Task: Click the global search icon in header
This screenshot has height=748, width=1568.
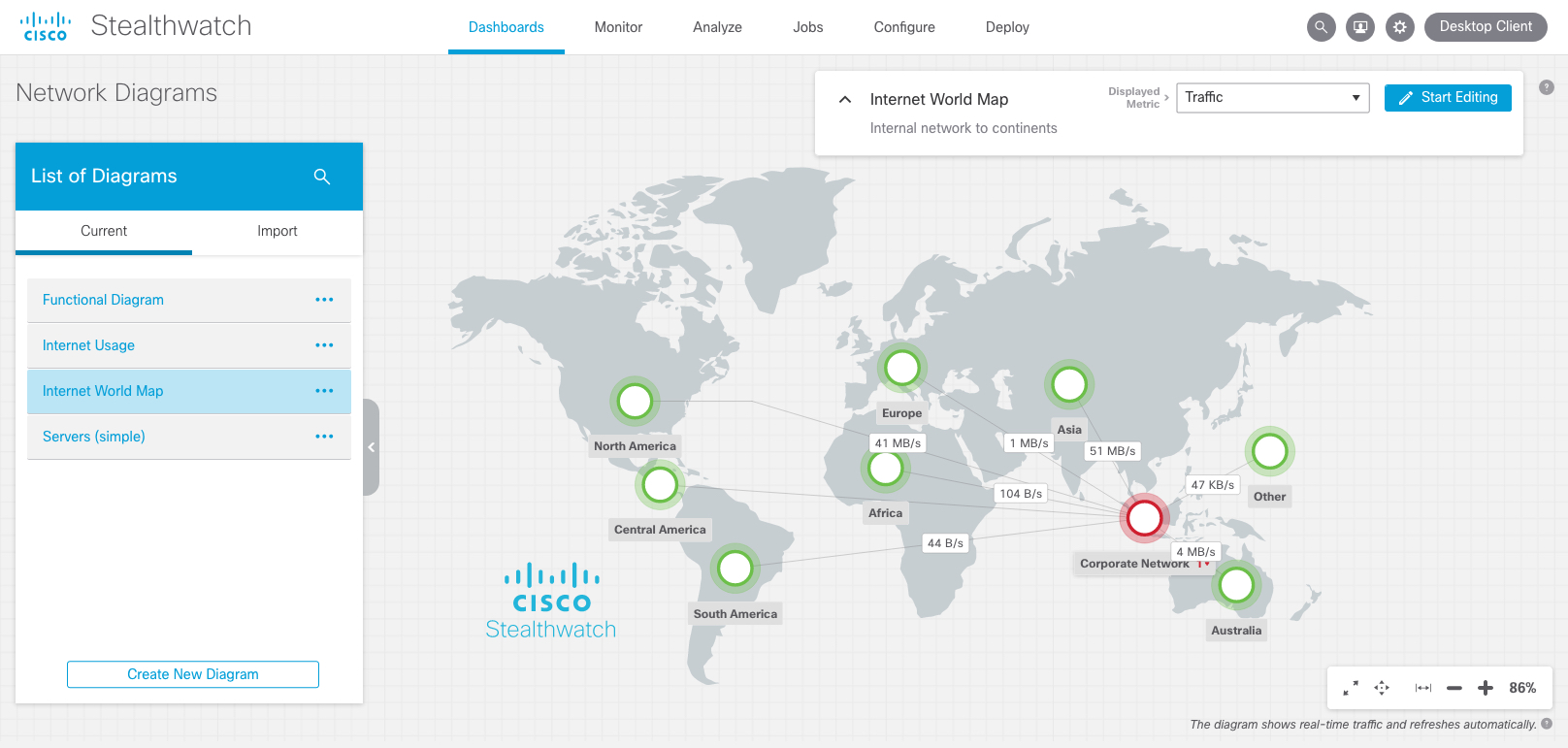Action: [x=1321, y=27]
